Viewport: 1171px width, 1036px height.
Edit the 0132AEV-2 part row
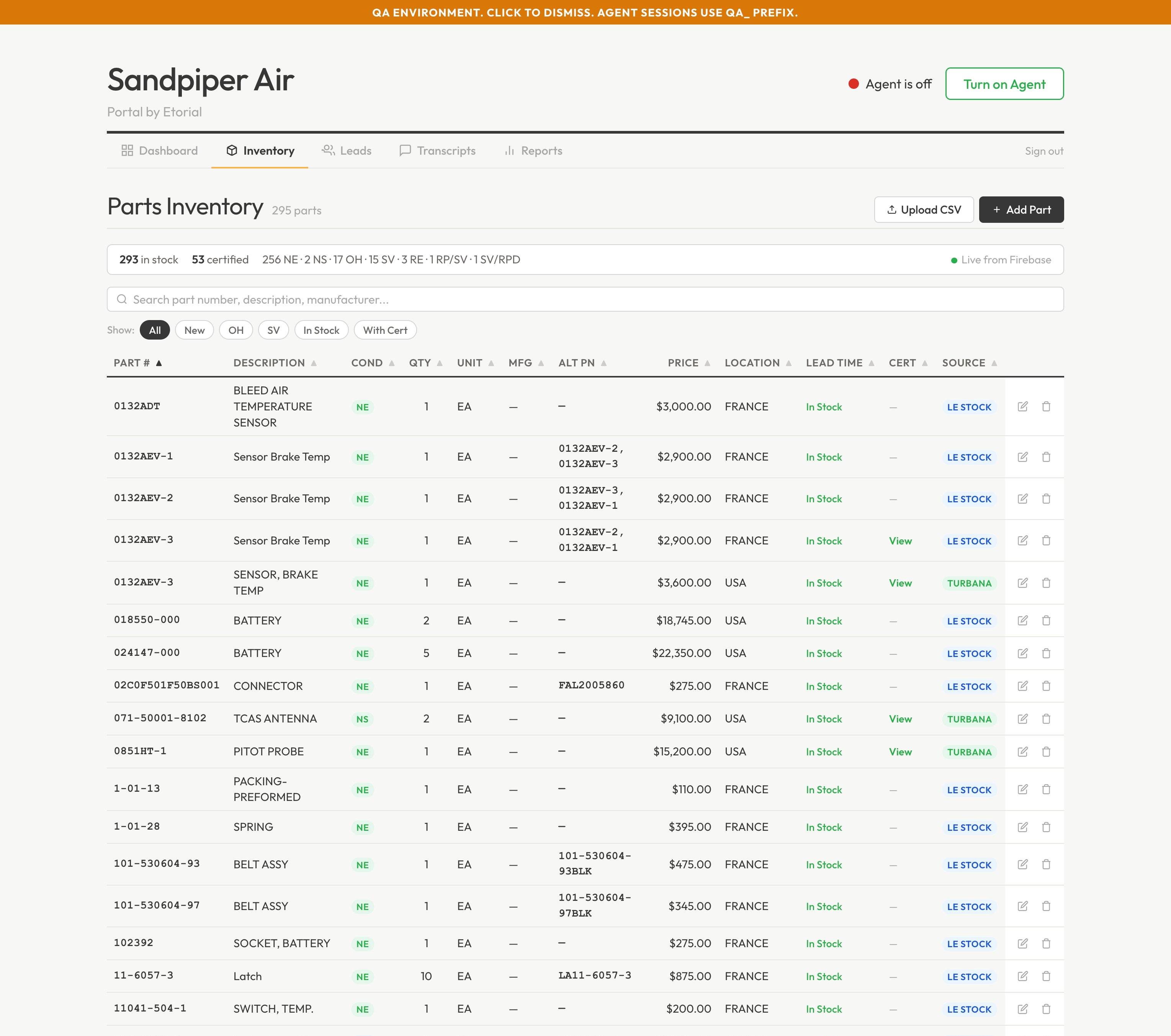(x=1023, y=499)
